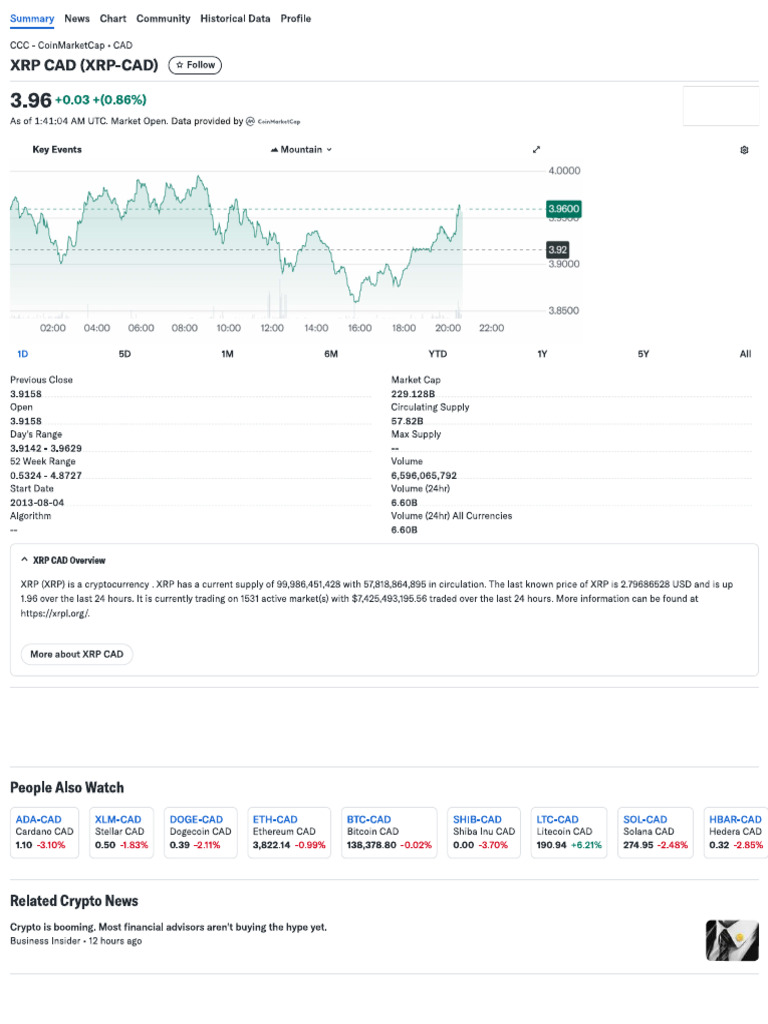The width and height of the screenshot is (768, 1024).
Task: Switch to the Community tab
Action: coord(163,18)
